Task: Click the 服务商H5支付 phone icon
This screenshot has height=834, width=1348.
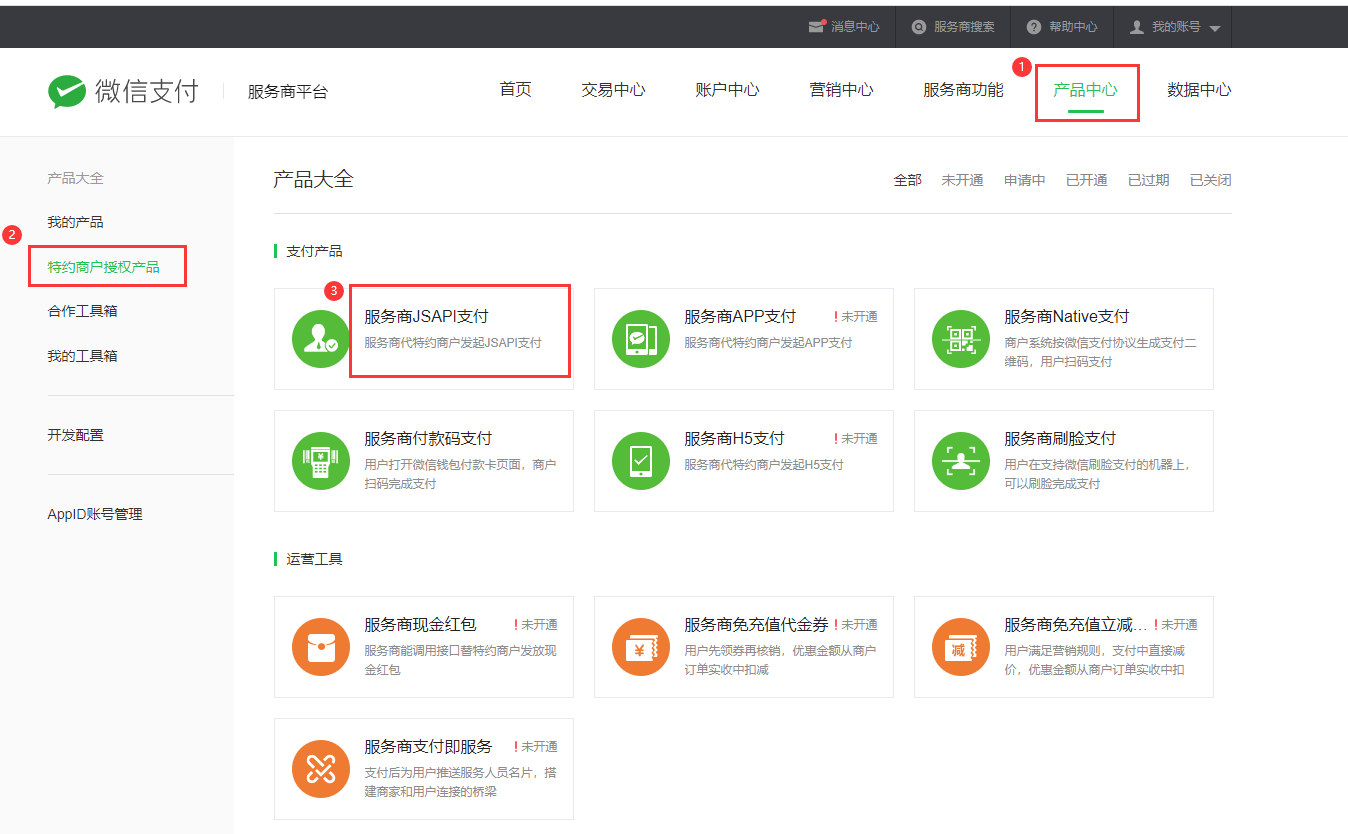Action: (x=641, y=461)
